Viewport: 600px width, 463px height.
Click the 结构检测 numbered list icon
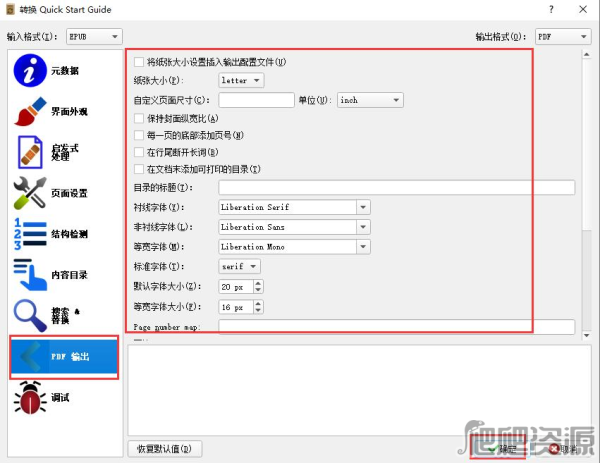click(30, 234)
